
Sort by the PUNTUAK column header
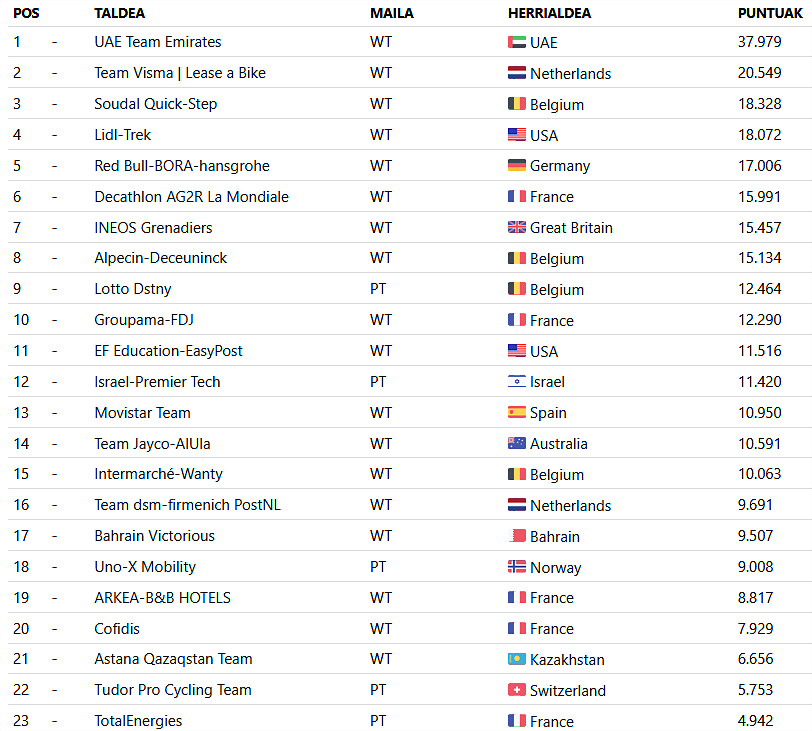[770, 13]
